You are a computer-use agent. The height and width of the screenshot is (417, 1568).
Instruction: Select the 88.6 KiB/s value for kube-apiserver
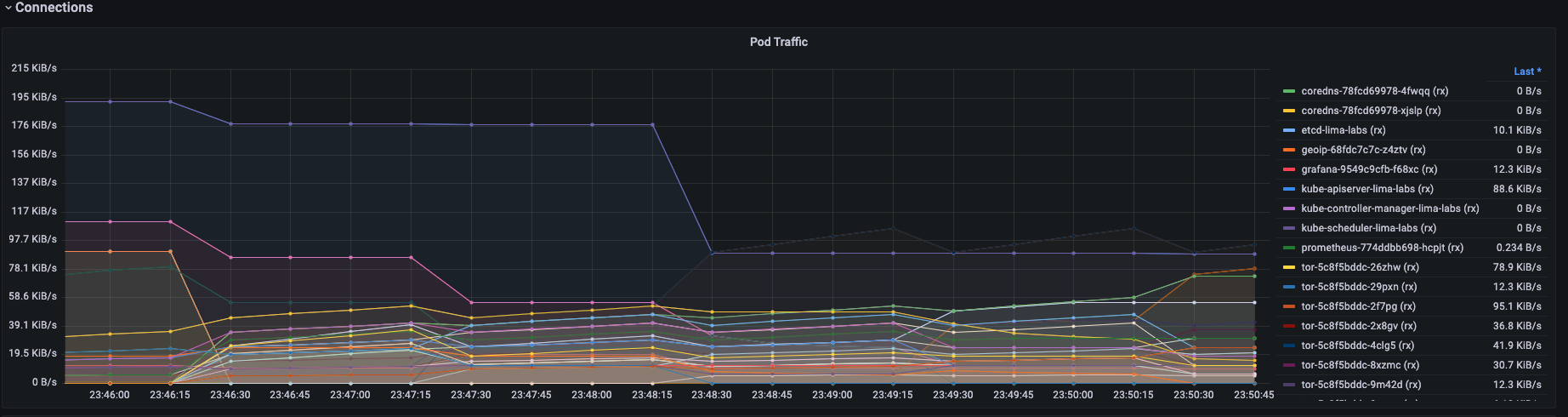1517,189
